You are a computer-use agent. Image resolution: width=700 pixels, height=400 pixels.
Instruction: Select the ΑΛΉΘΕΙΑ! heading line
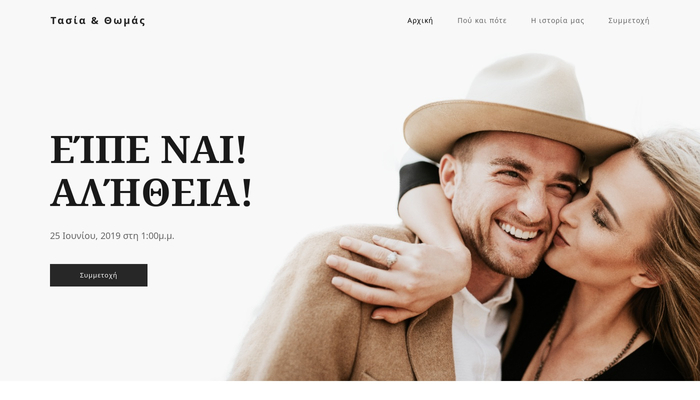pyautogui.click(x=151, y=192)
